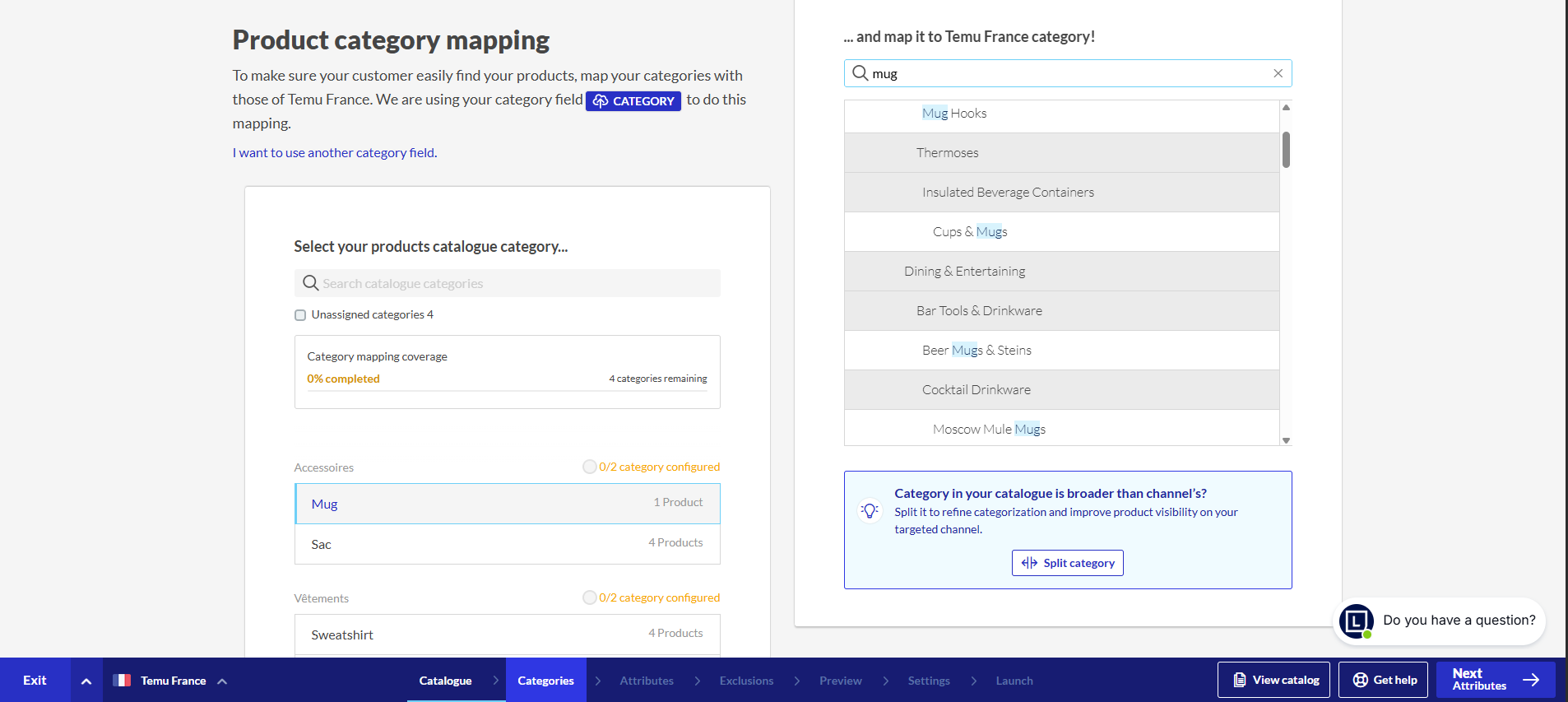
Task: Click the Cocktail Drinkware row
Action: click(x=1062, y=390)
